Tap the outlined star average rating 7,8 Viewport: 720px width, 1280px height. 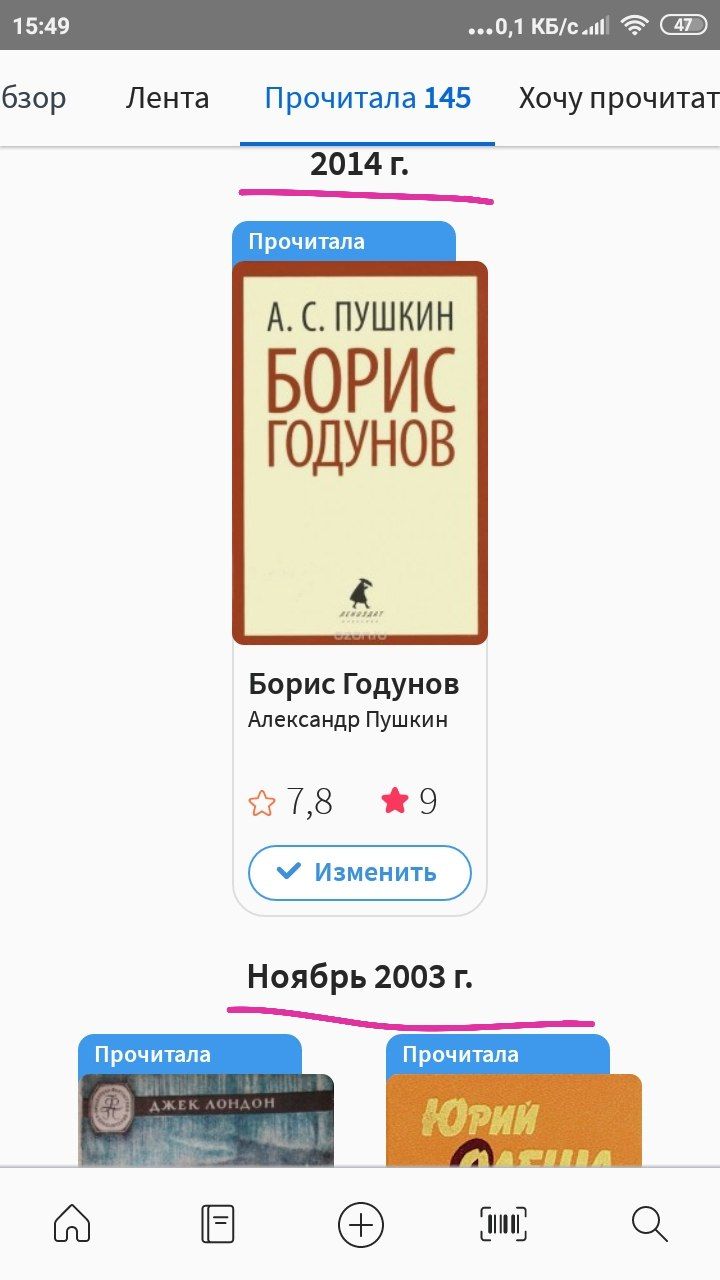(x=262, y=802)
